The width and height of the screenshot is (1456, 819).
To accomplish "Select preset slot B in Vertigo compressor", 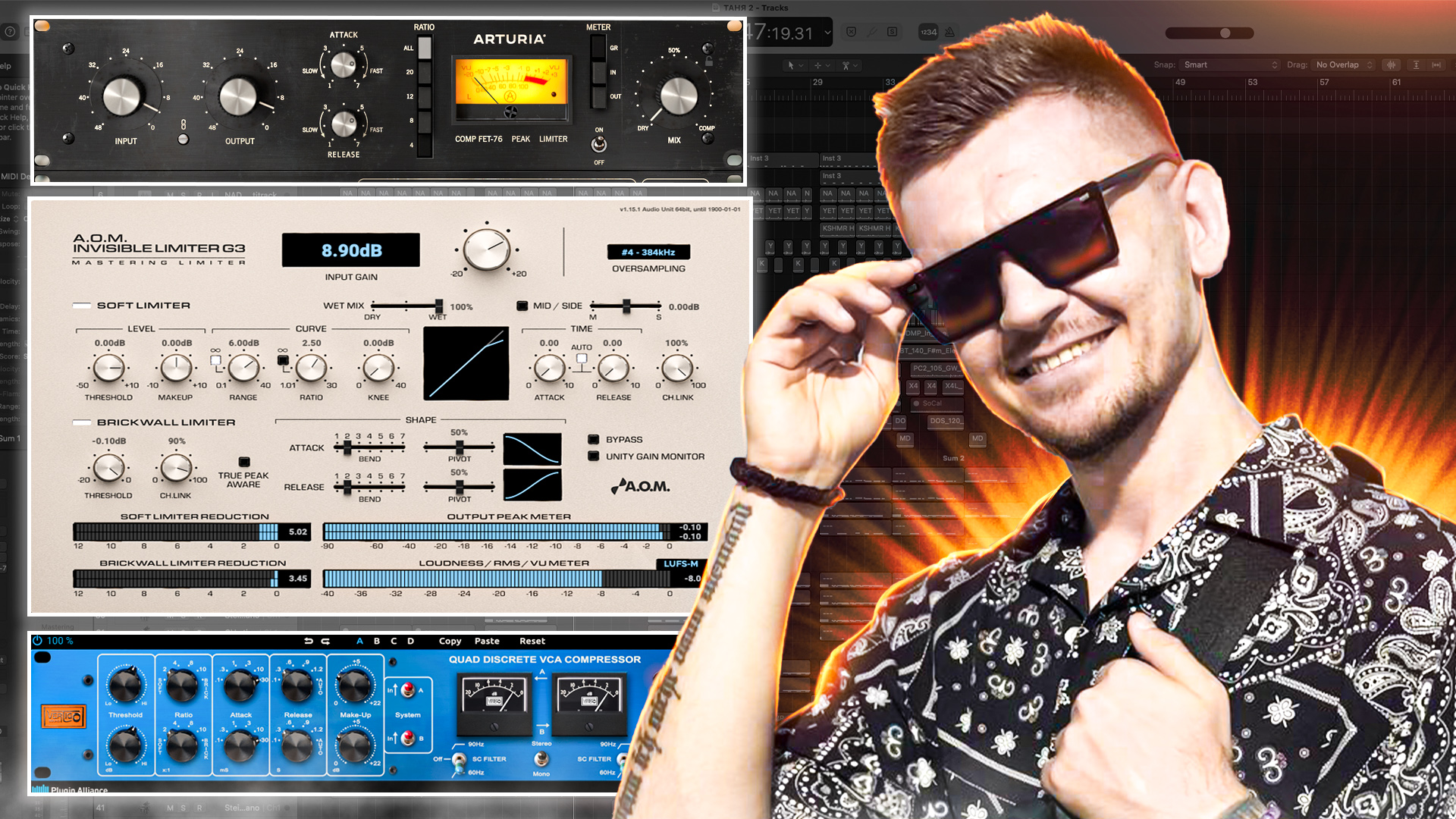I will click(377, 642).
